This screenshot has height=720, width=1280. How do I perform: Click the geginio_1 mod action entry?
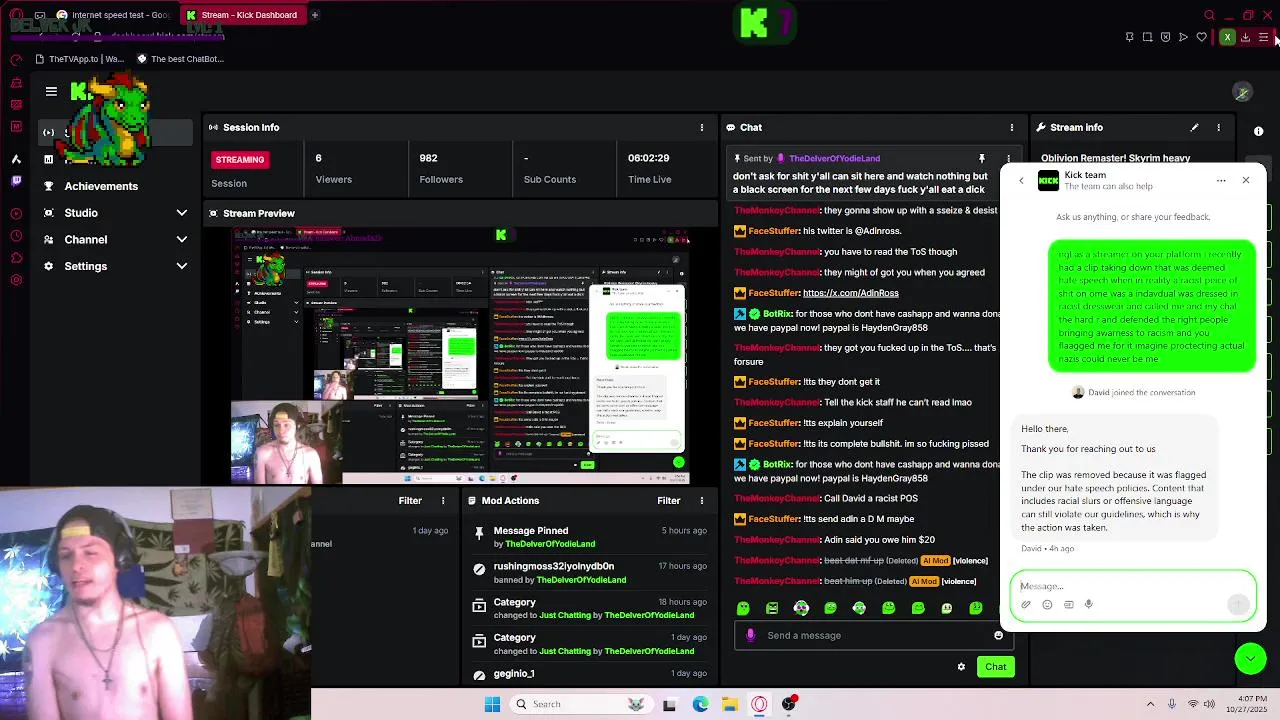coord(588,674)
